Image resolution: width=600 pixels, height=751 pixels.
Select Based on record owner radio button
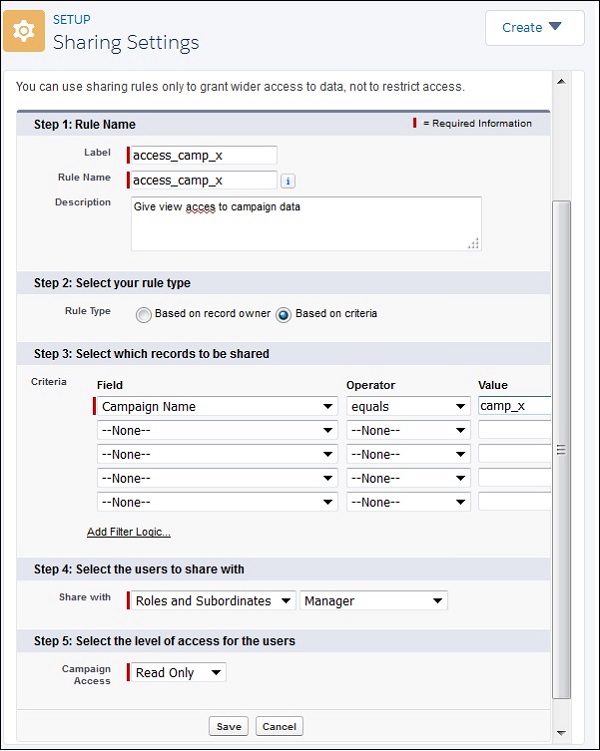point(144,314)
